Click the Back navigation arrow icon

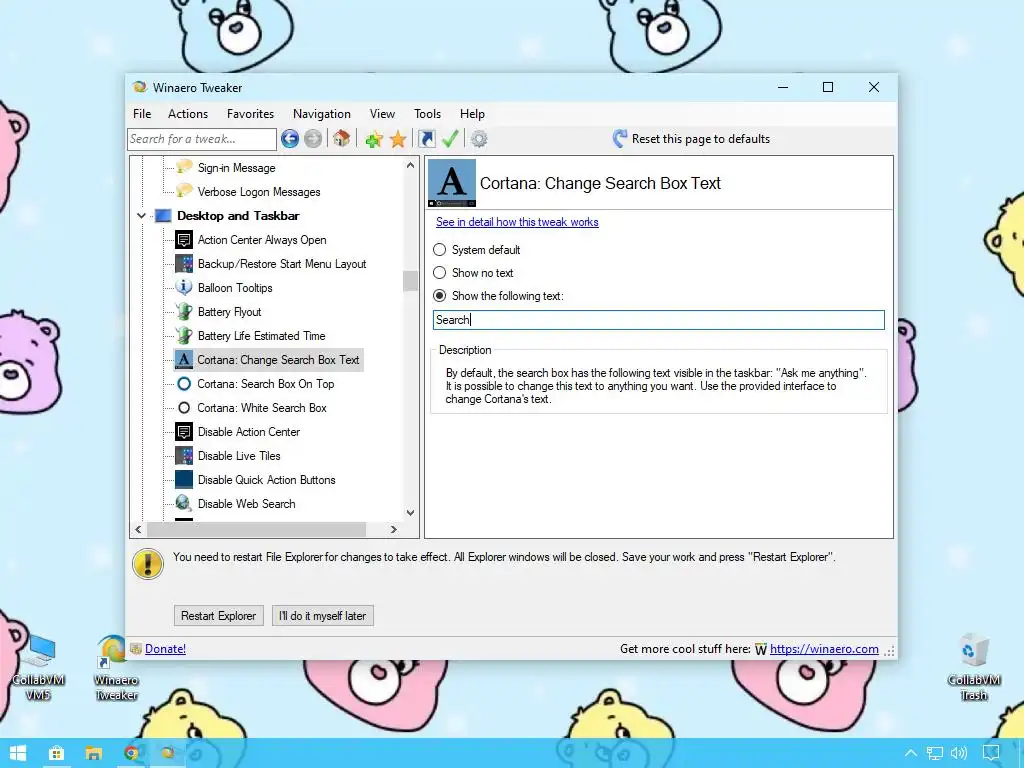[290, 138]
